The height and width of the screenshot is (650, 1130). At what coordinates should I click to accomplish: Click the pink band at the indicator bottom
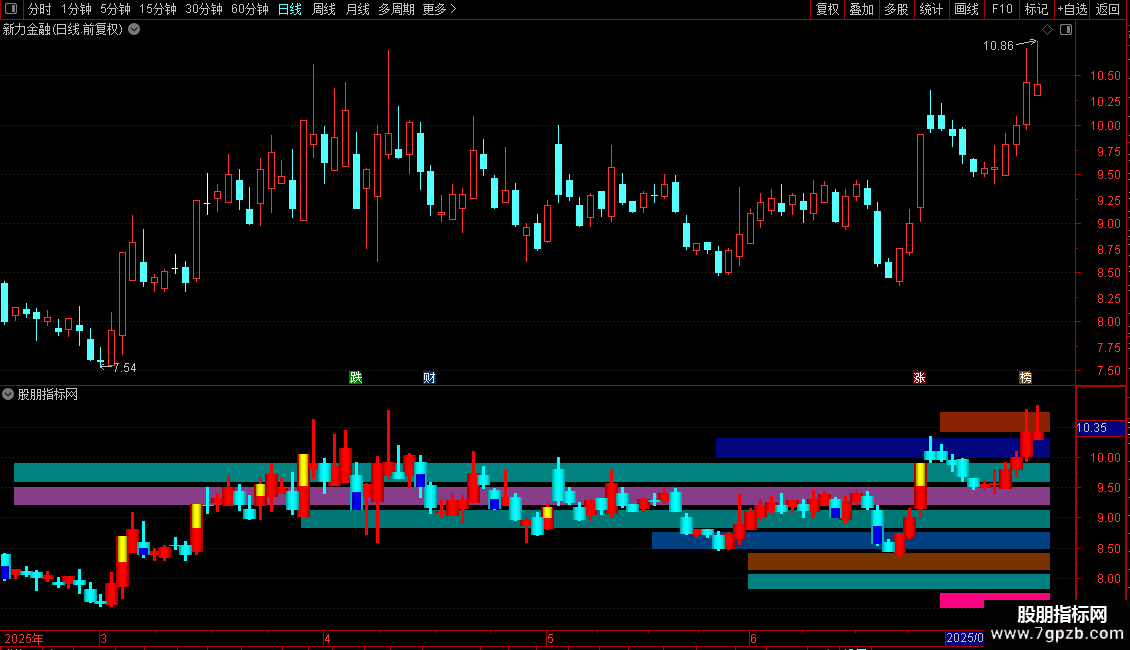click(995, 600)
